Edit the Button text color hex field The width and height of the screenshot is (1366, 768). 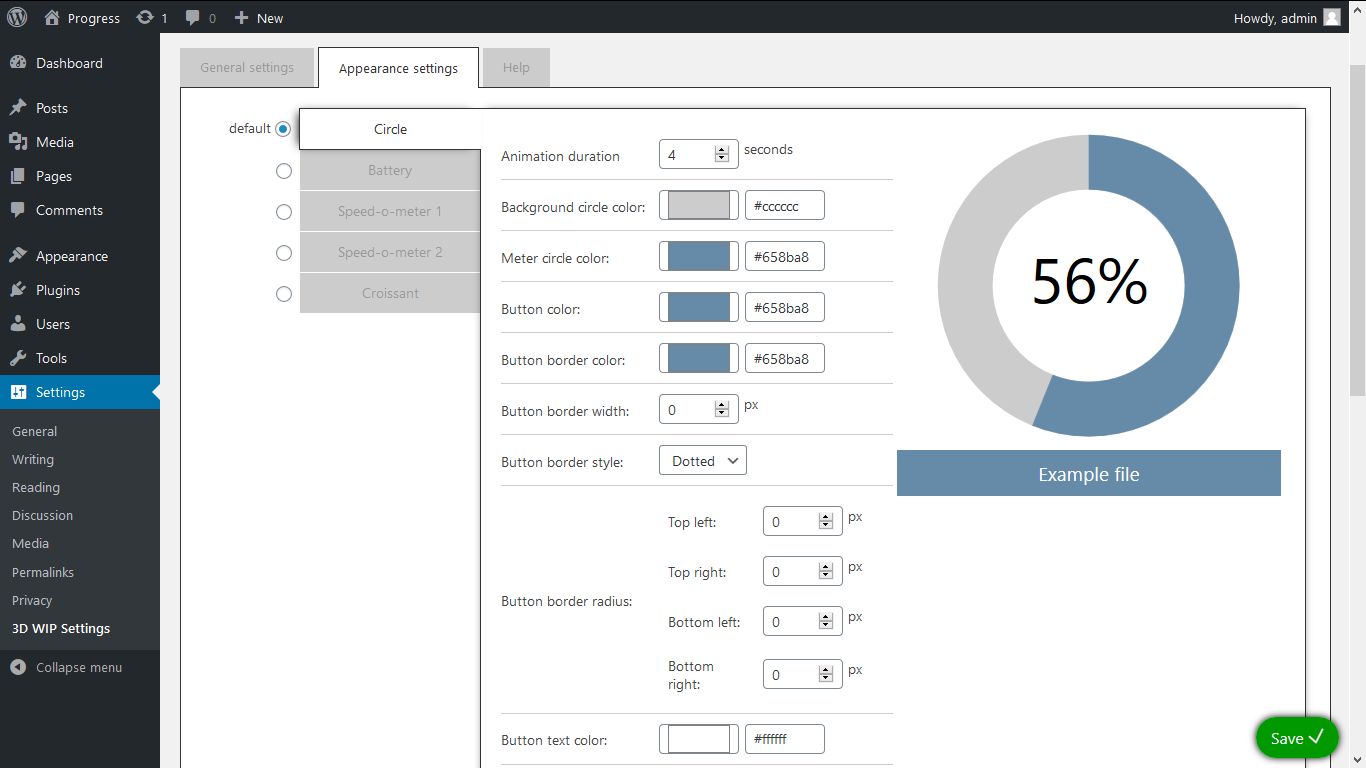point(785,739)
